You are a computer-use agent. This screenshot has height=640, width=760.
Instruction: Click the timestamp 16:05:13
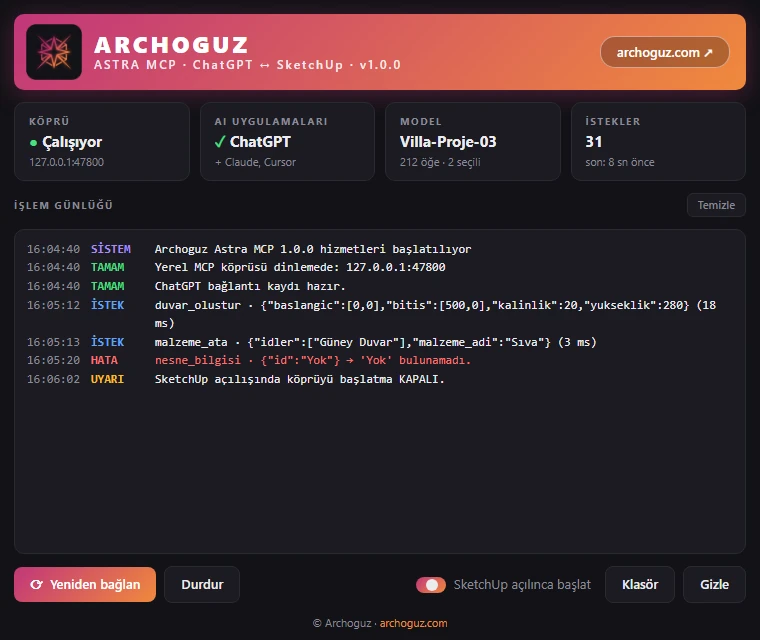point(53,342)
